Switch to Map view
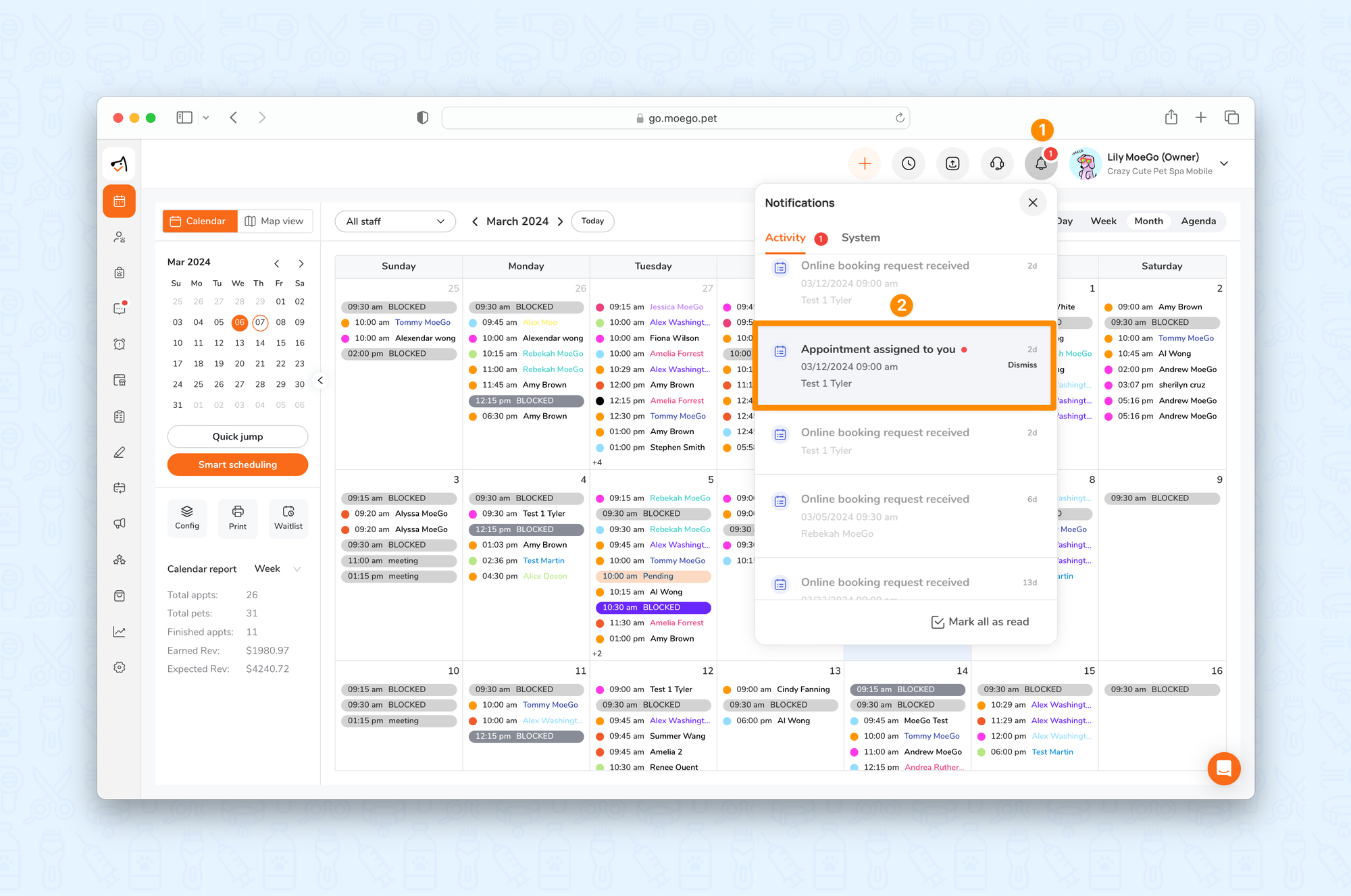Screen dimensions: 1351x896 (x=274, y=221)
